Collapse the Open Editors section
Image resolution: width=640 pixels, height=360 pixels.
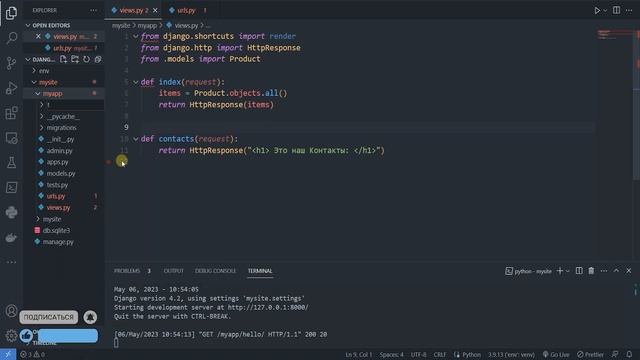pos(28,25)
